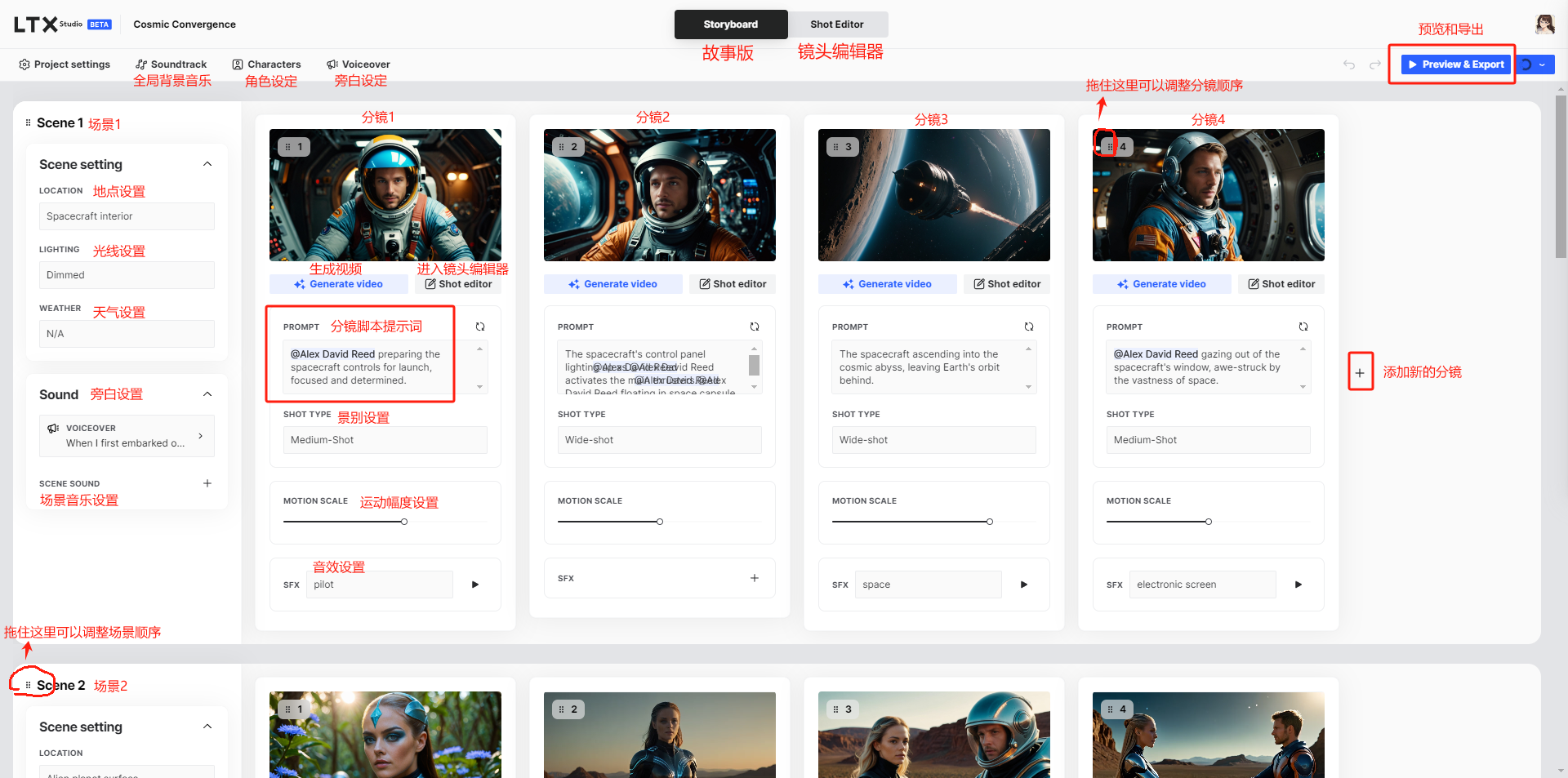This screenshot has width=1568, height=778.
Task: Open Shot editor for shot 1
Action: point(458,284)
